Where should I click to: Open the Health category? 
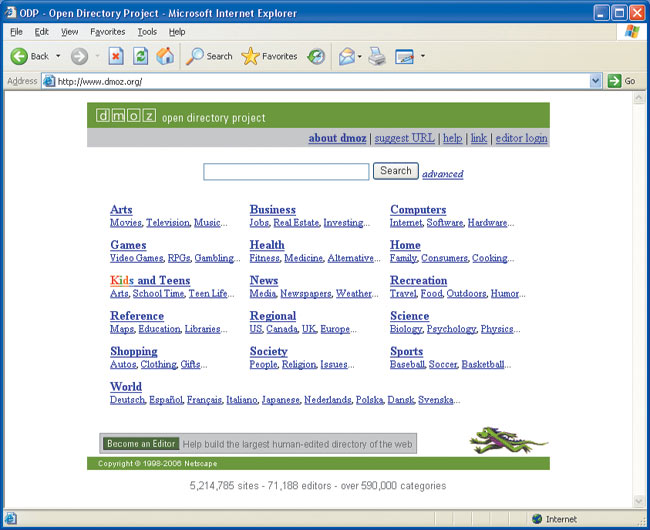(267, 245)
